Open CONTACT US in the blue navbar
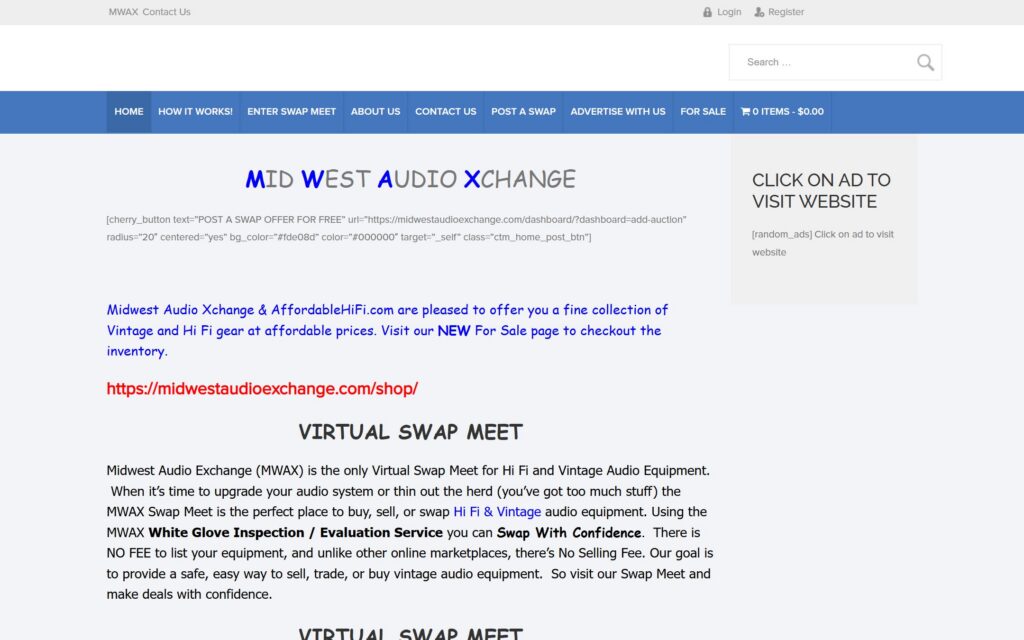The width and height of the screenshot is (1024, 640). [445, 112]
